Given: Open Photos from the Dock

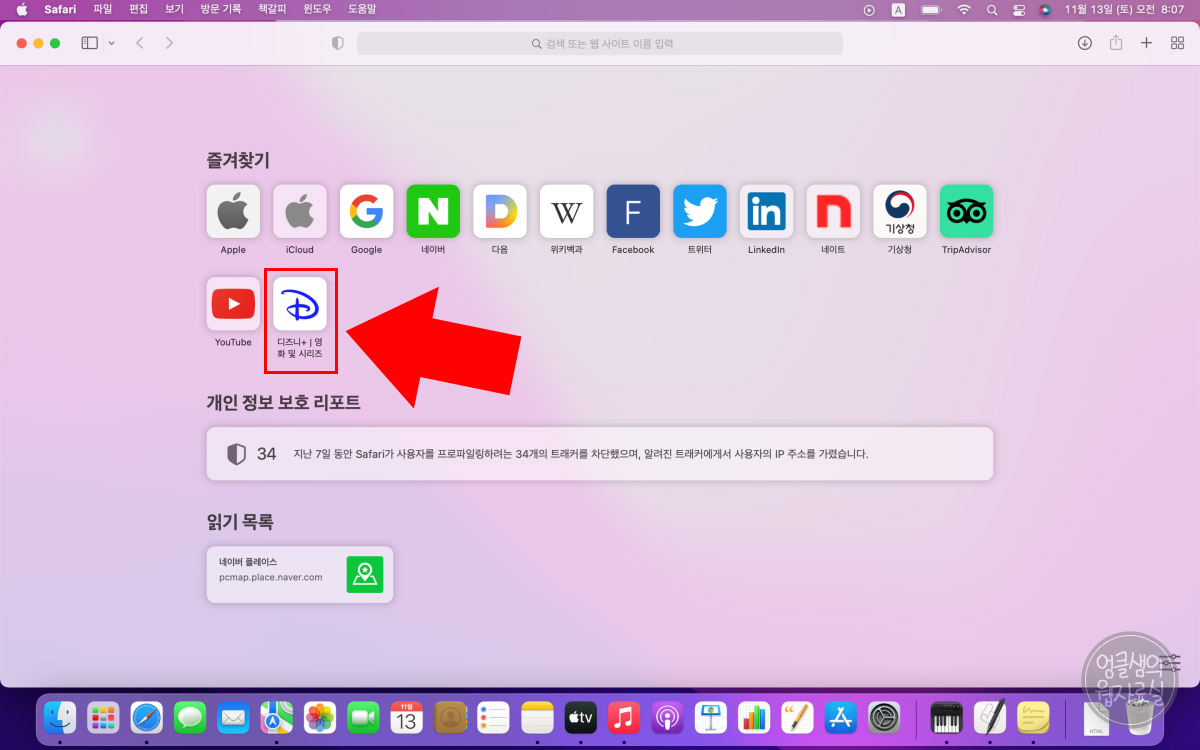Looking at the screenshot, I should point(320,717).
